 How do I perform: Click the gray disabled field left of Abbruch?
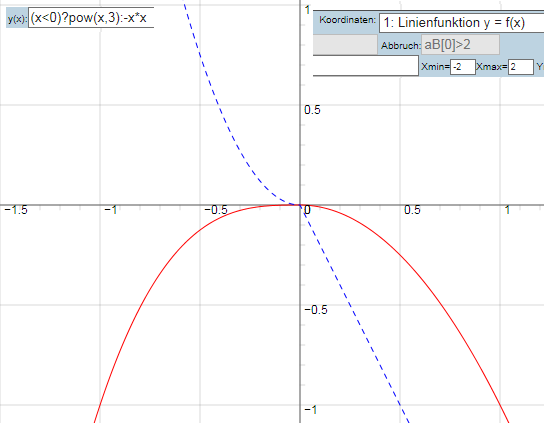tap(345, 44)
